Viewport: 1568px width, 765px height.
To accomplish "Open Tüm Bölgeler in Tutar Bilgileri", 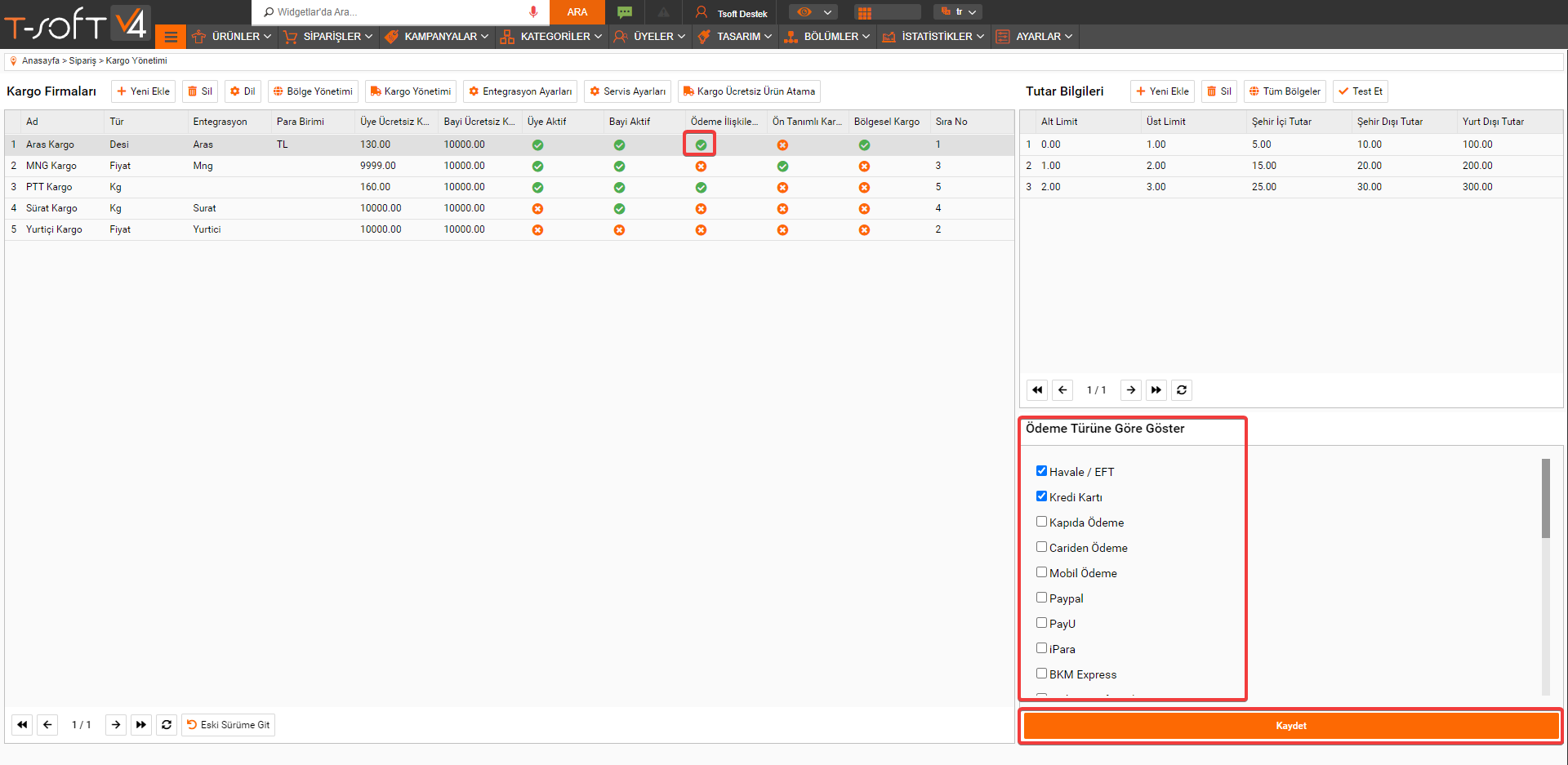I will (x=1285, y=91).
